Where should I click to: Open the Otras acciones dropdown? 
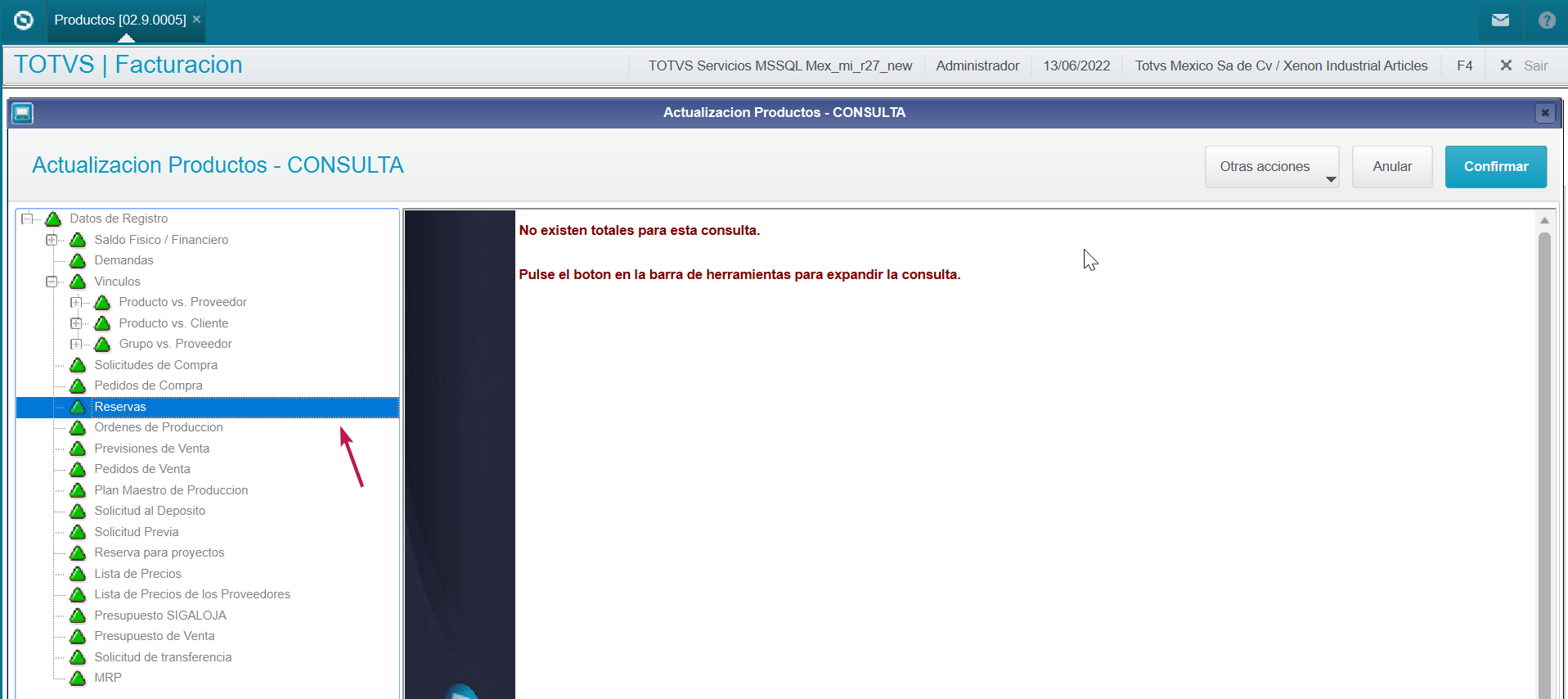pyautogui.click(x=1272, y=167)
